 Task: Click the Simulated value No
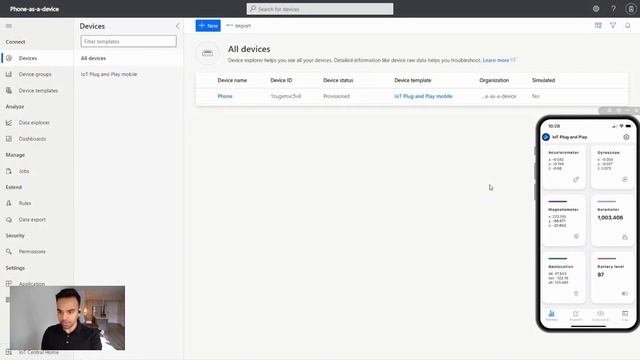[536, 96]
